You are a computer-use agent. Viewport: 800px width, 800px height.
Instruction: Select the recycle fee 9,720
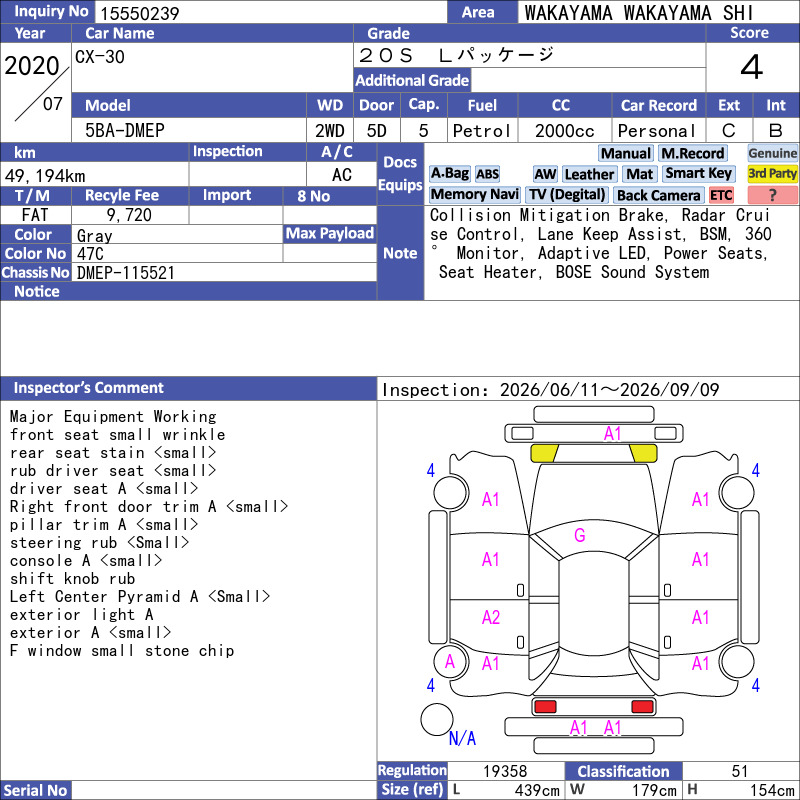129,215
